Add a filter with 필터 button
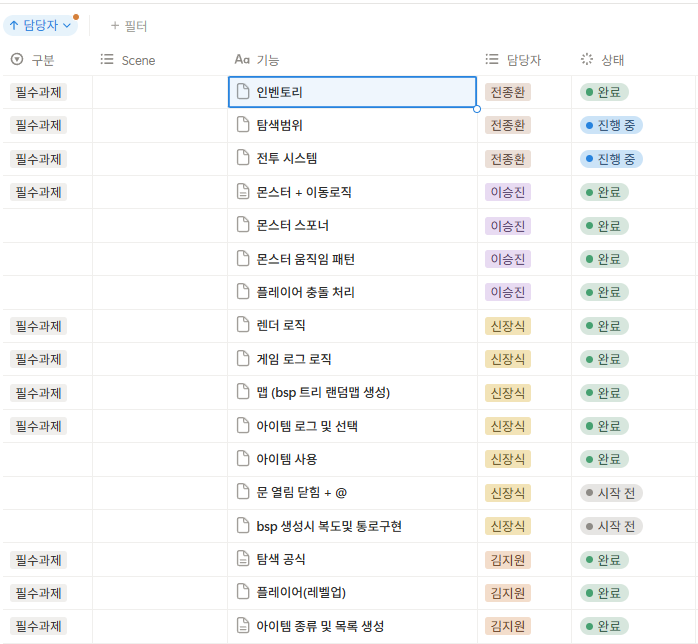 click(129, 26)
